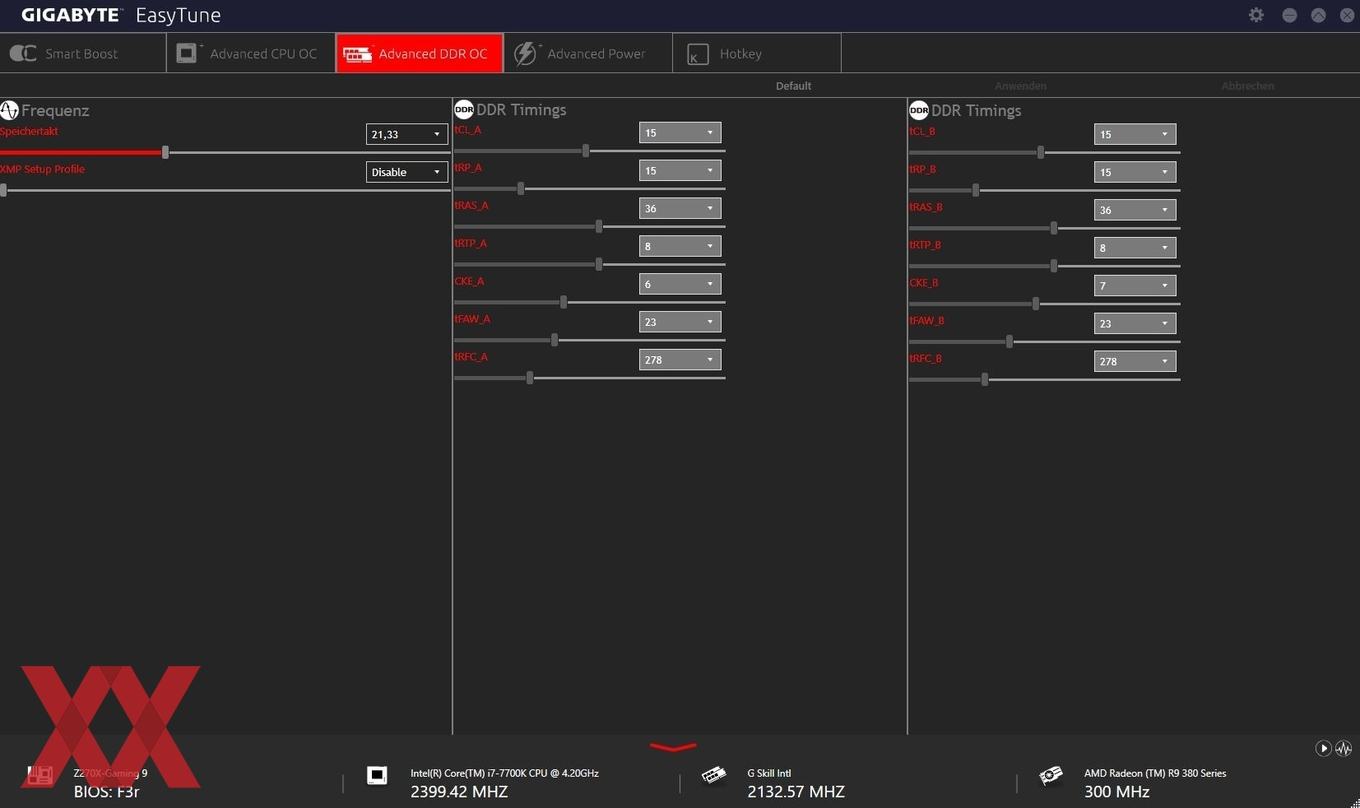This screenshot has height=808, width=1360.
Task: Open the Speichertakt 21,33 dropdown
Action: pyautogui.click(x=407, y=134)
